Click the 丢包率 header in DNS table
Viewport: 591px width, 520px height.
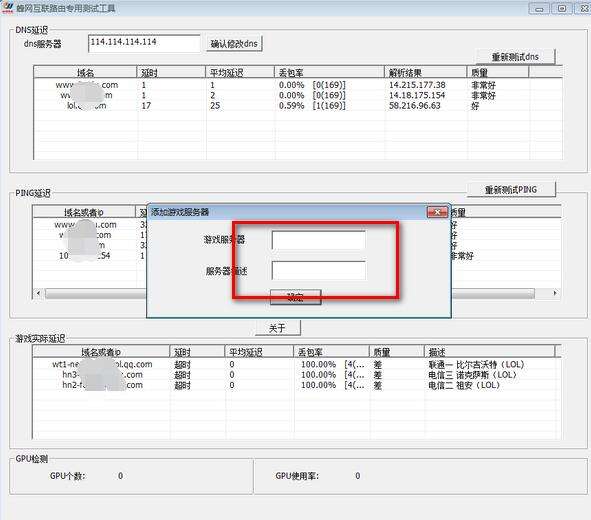click(329, 72)
